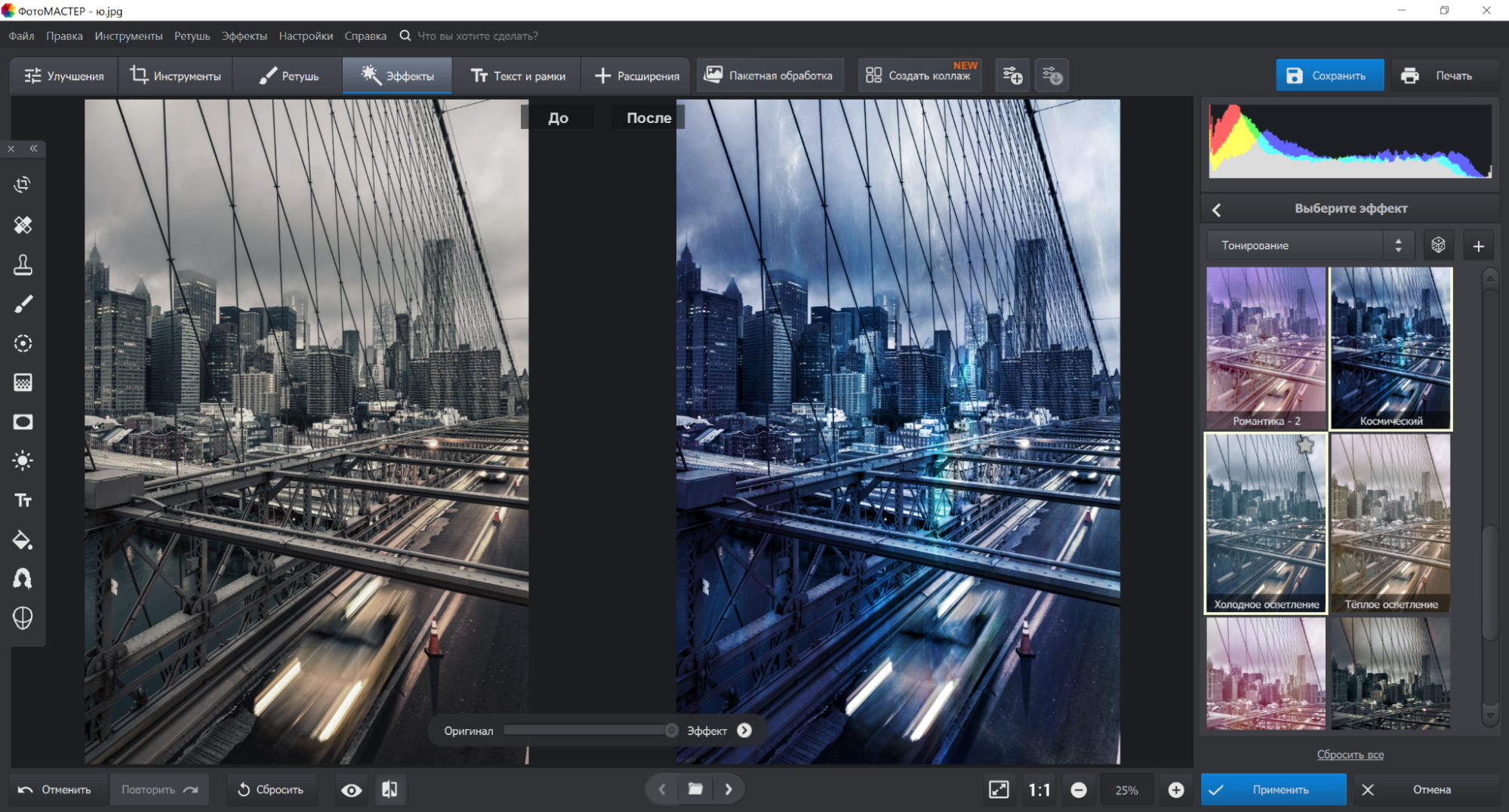Image resolution: width=1509 pixels, height=812 pixels.
Task: Click the fit-to-screen icon
Action: pos(999,789)
